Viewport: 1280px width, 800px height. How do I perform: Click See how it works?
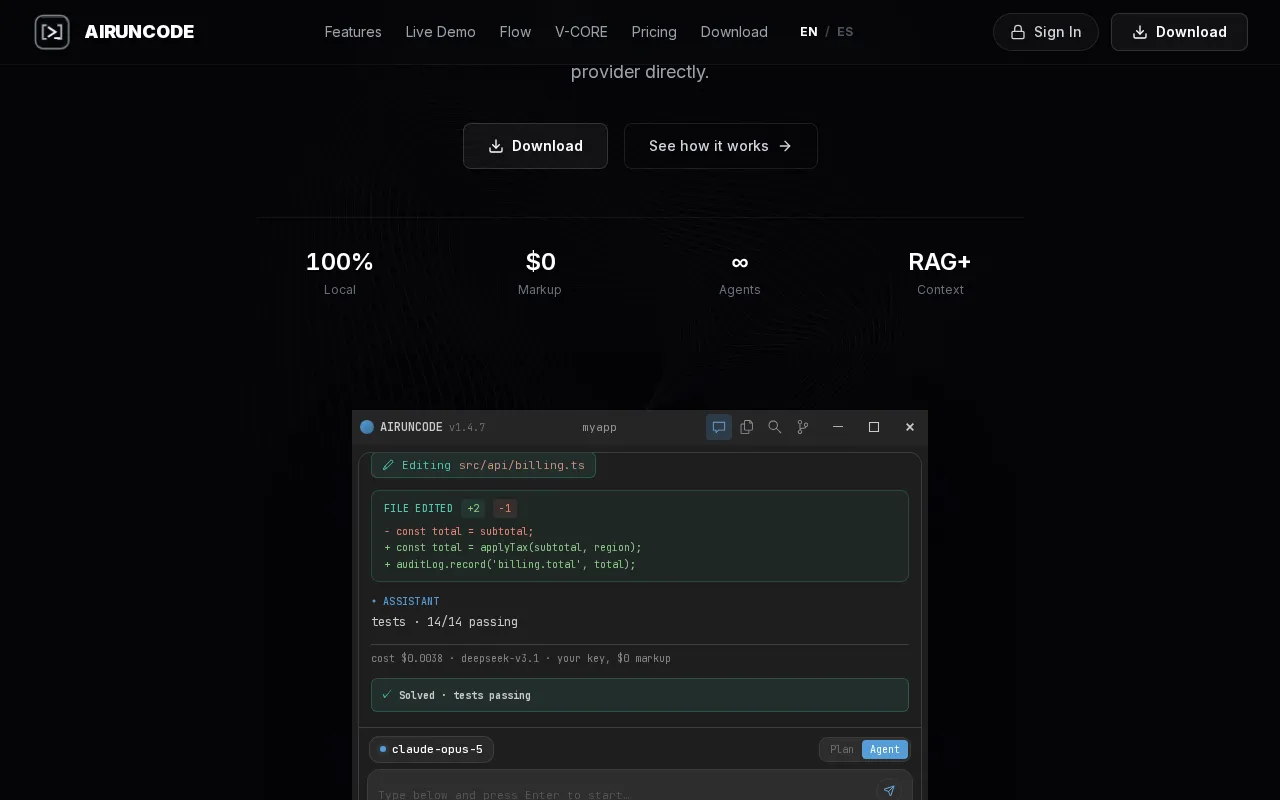coord(721,146)
